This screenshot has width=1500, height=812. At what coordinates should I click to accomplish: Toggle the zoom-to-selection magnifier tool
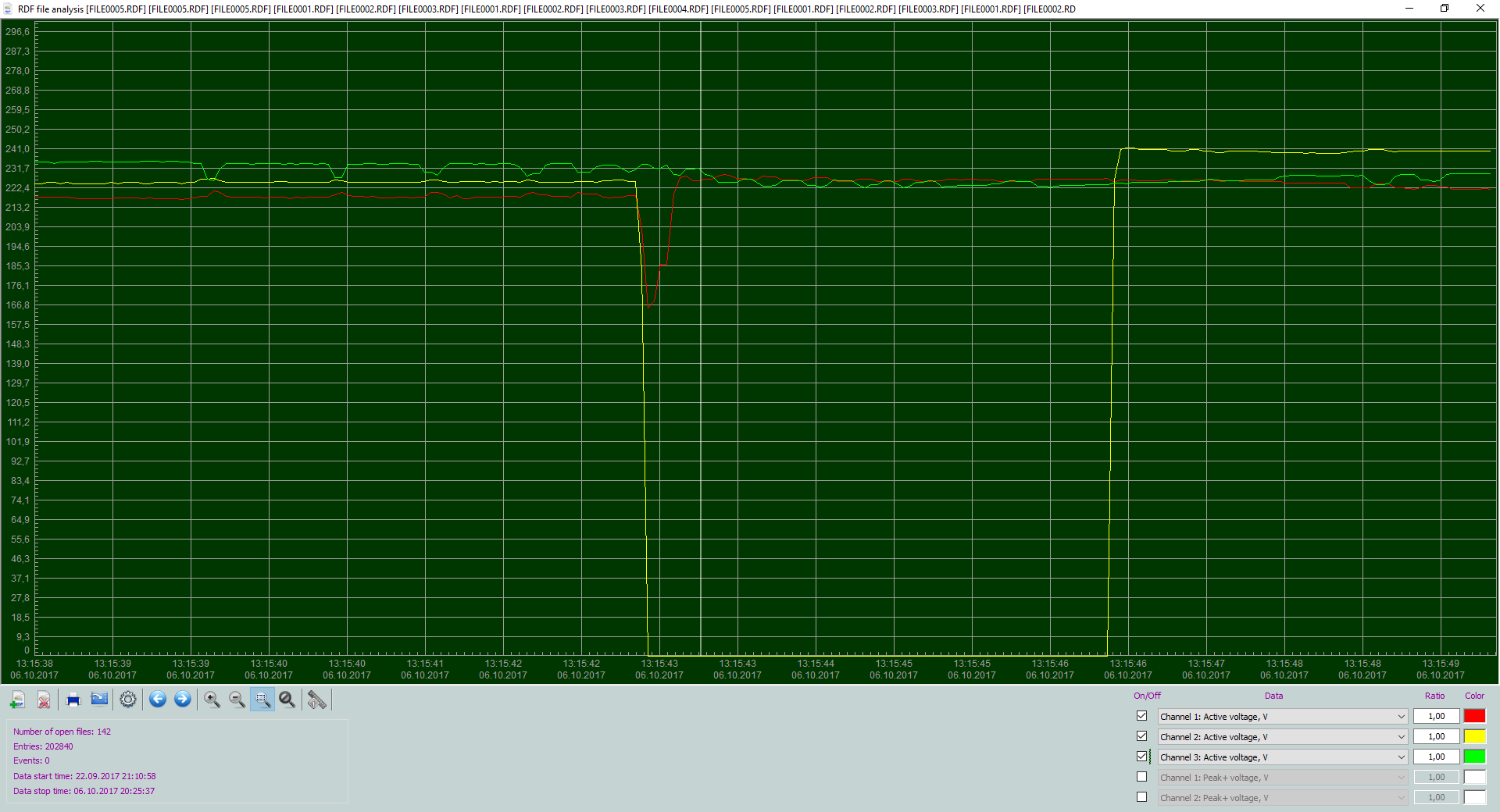pos(262,700)
